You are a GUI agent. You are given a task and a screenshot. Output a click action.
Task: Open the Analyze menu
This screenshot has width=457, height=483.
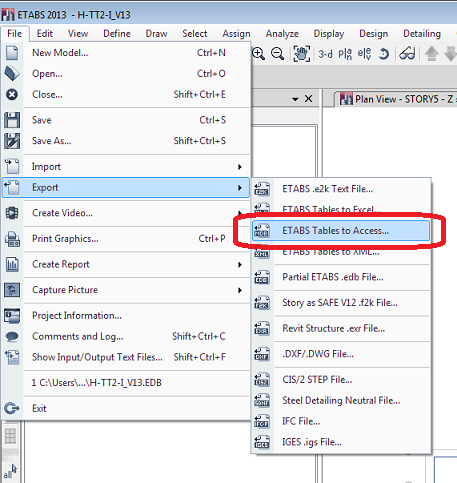pos(282,34)
